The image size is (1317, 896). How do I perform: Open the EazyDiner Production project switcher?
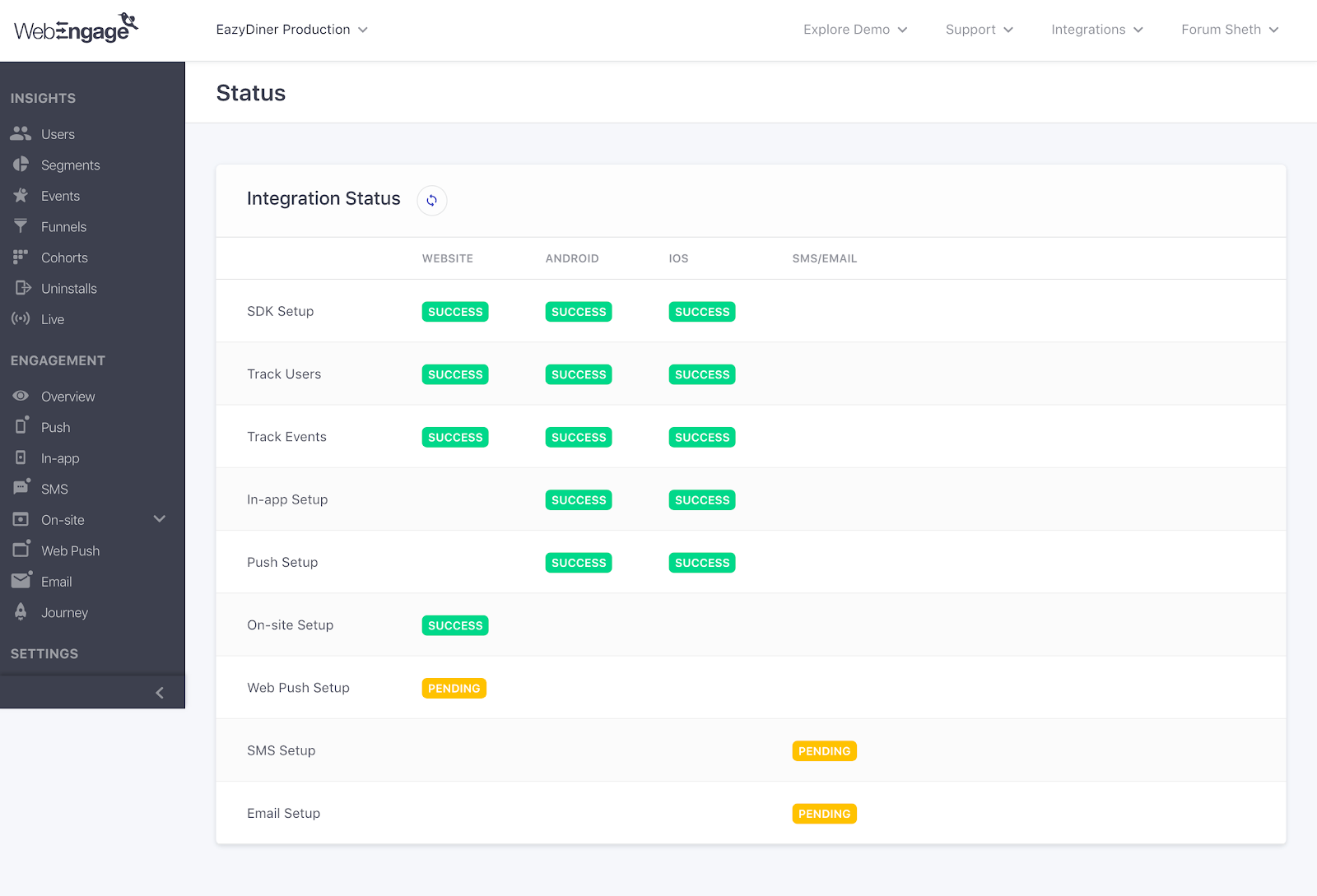pyautogui.click(x=291, y=29)
